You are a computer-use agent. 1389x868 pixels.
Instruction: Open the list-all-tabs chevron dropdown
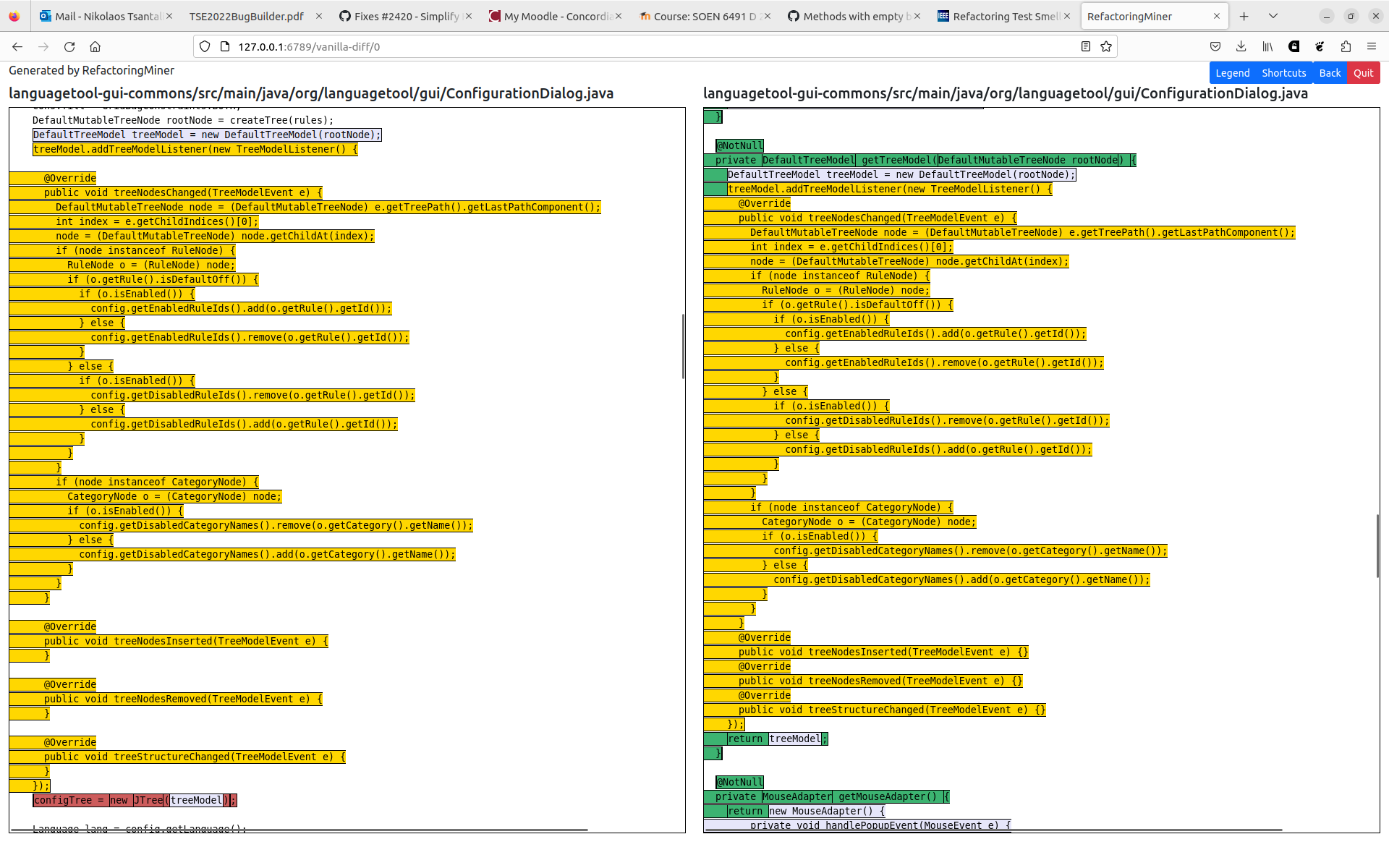[1272, 16]
